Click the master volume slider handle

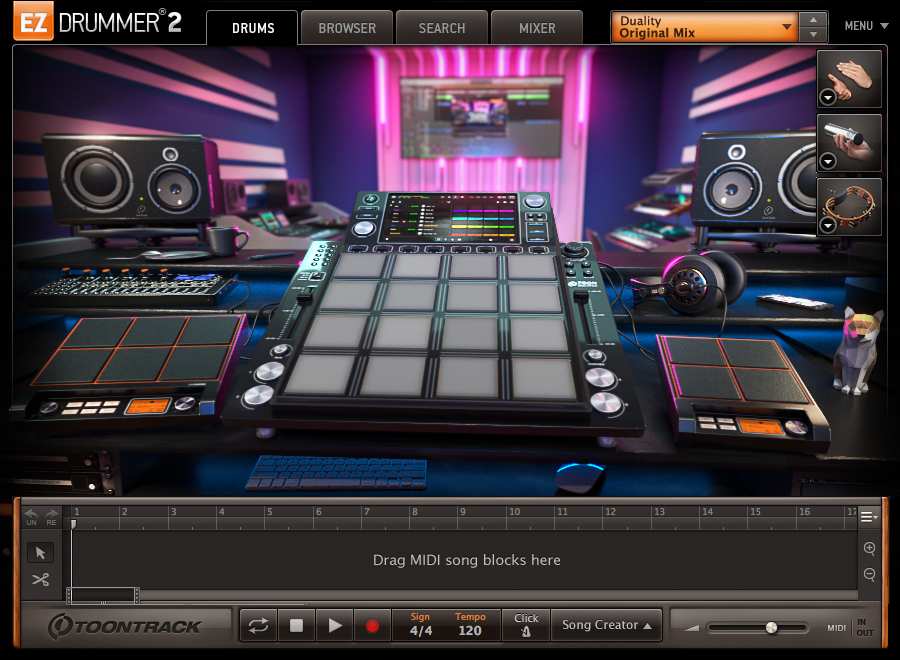point(771,628)
